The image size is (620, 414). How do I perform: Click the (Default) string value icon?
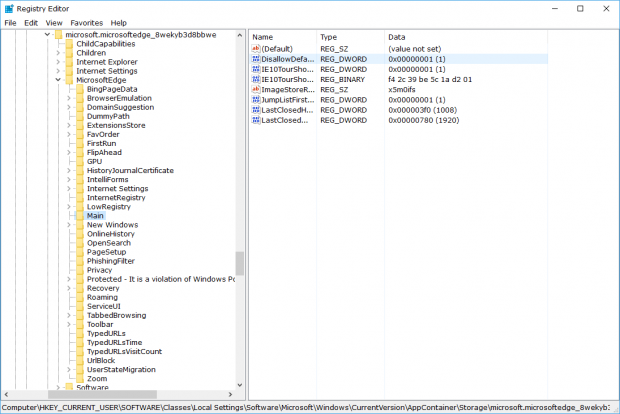tap(255, 48)
